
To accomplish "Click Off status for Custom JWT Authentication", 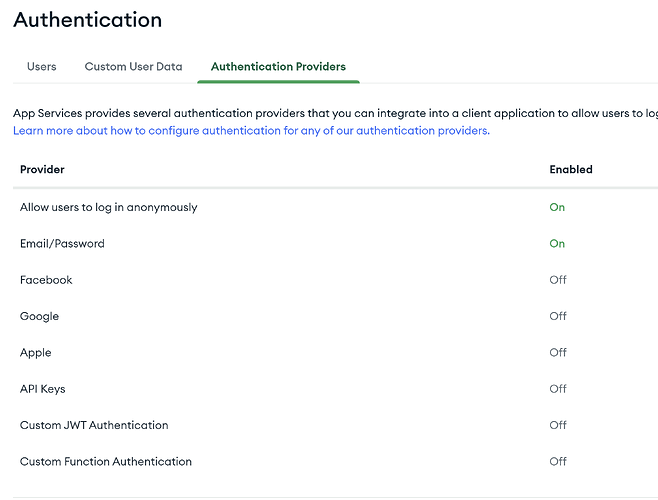I will tap(558, 426).
